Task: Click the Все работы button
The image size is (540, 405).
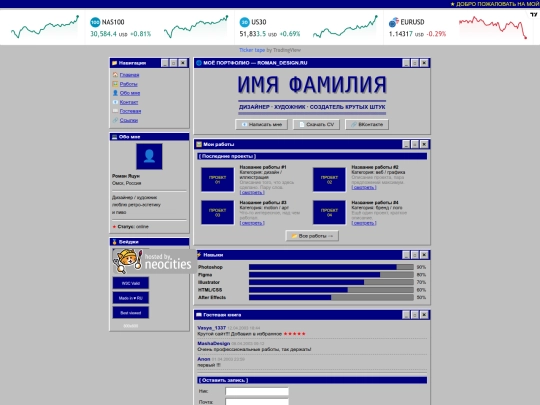Action: [312, 236]
